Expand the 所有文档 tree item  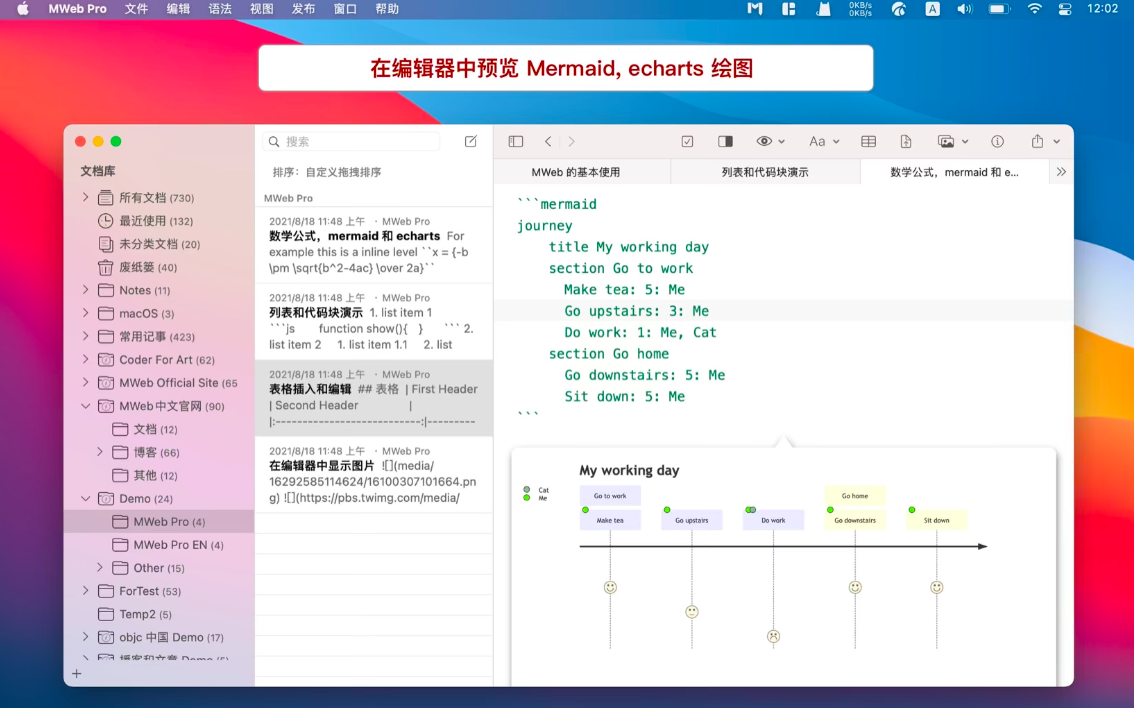(x=85, y=197)
